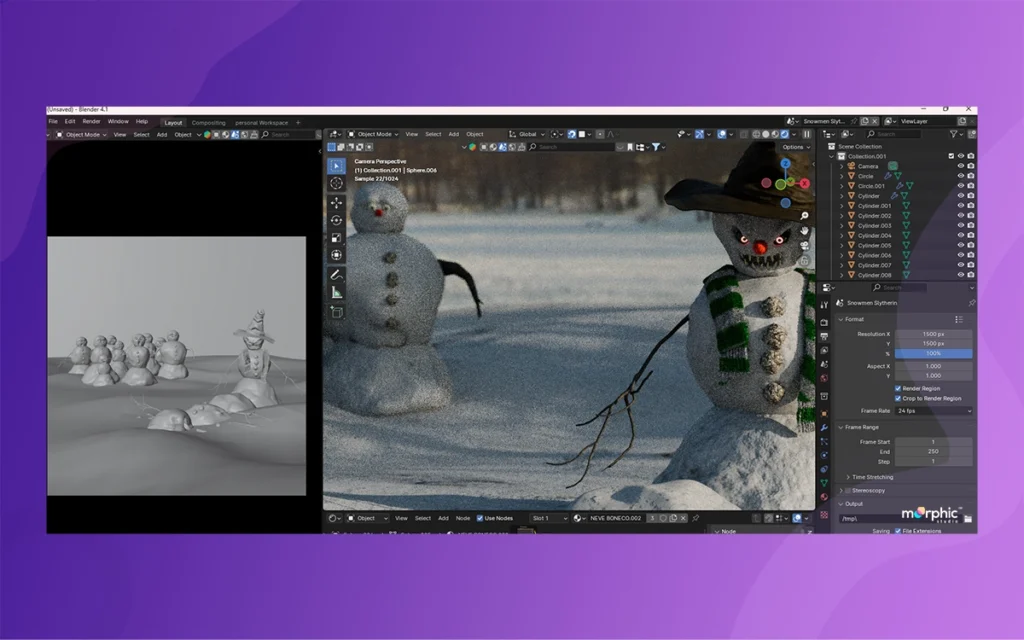The height and width of the screenshot is (640, 1024).
Task: Toggle the Use Nodes checkbox
Action: point(480,518)
